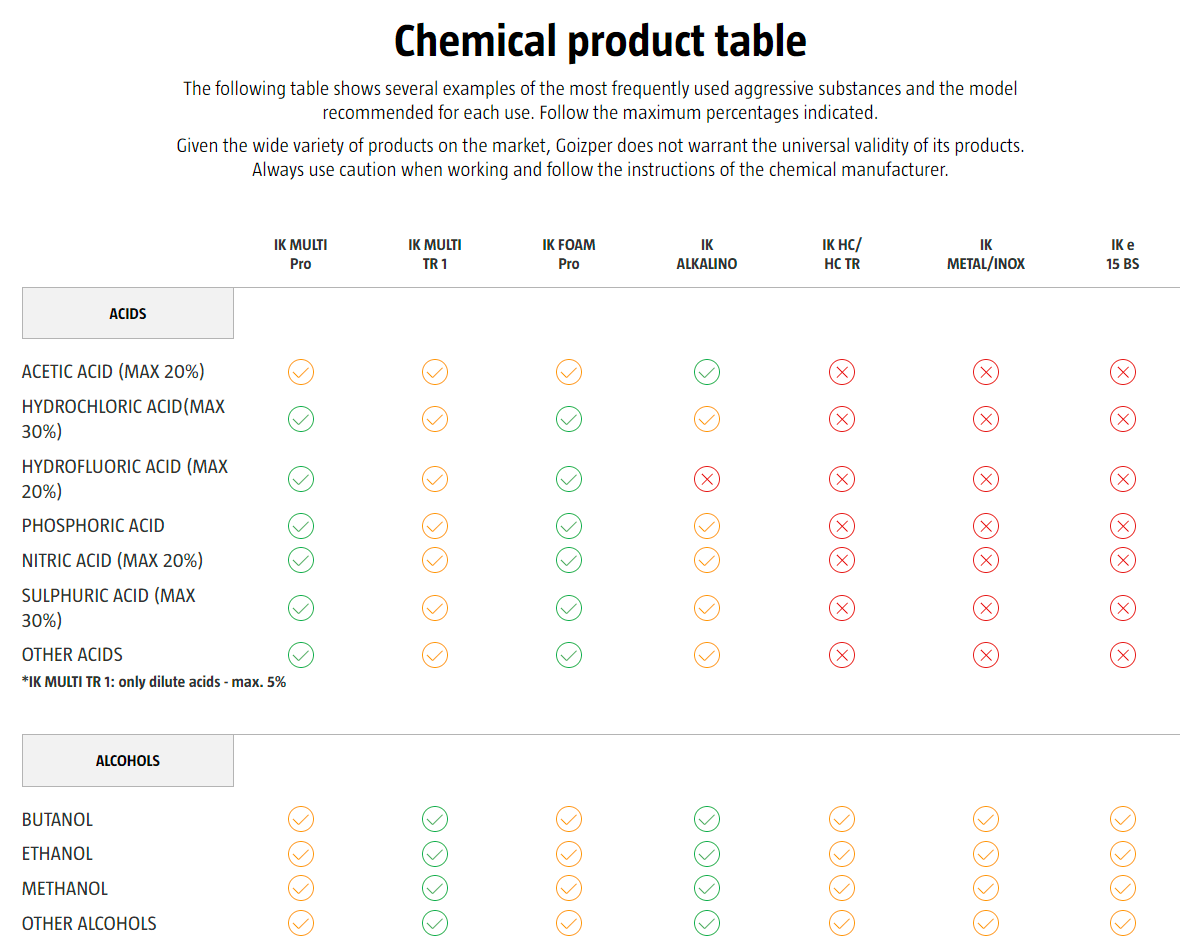Click green check for Ethanol under IK ALKALINO
The width and height of the screenshot is (1200, 950).
(707, 855)
